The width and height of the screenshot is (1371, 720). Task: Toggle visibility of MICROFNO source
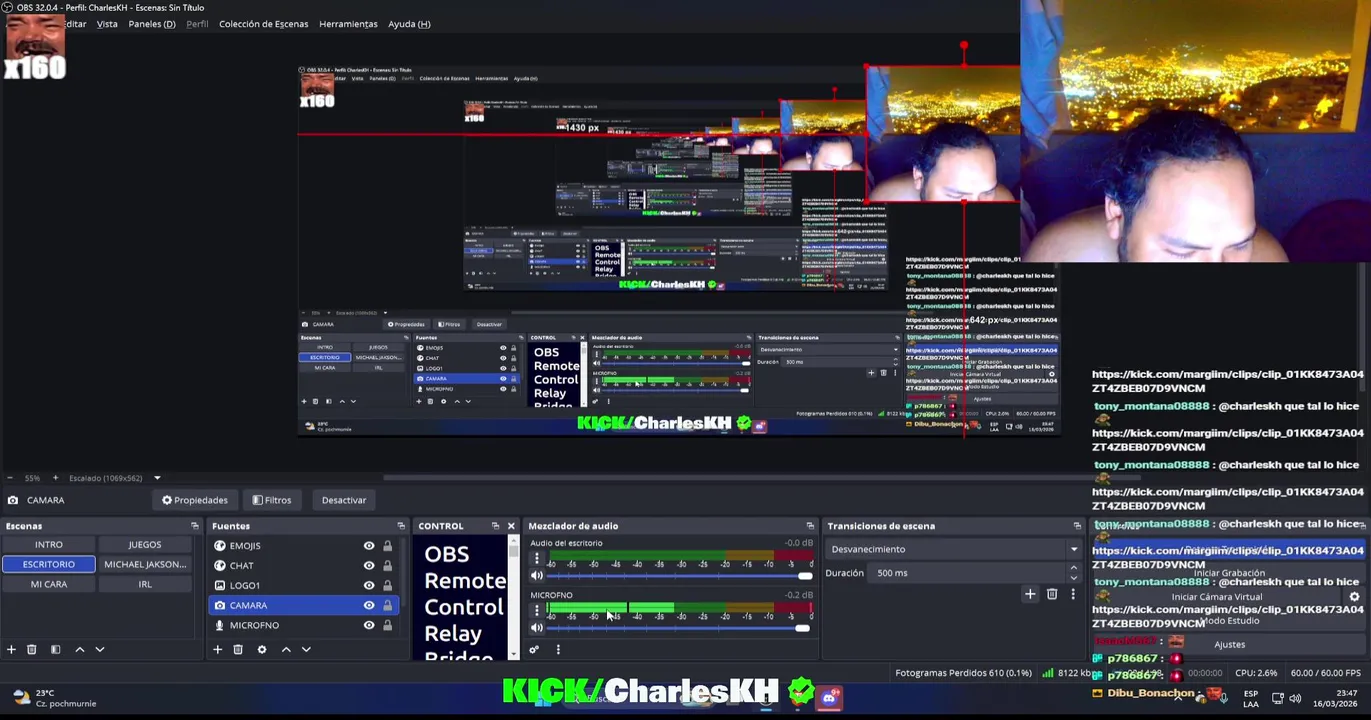click(x=369, y=626)
